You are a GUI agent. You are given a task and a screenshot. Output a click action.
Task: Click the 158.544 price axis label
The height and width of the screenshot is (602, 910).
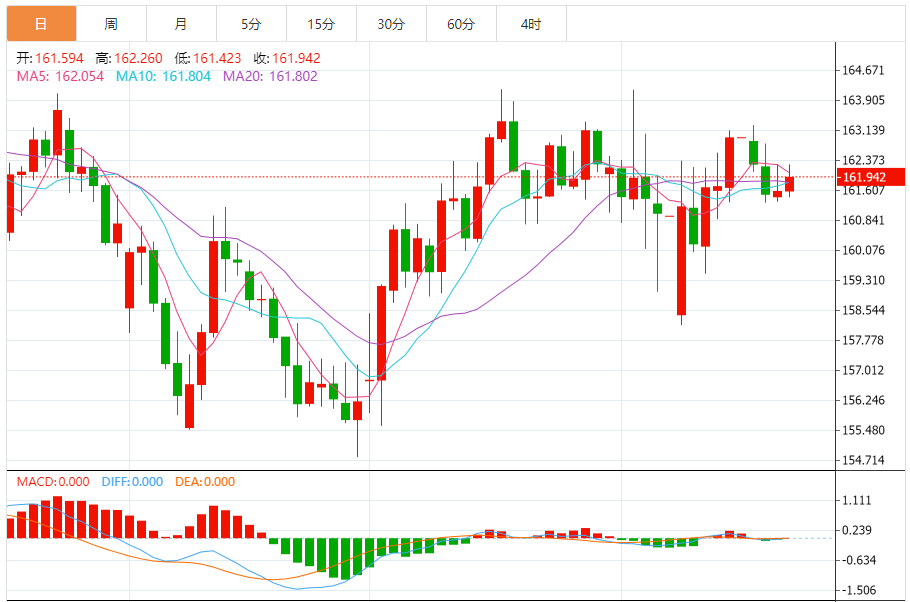pos(863,310)
